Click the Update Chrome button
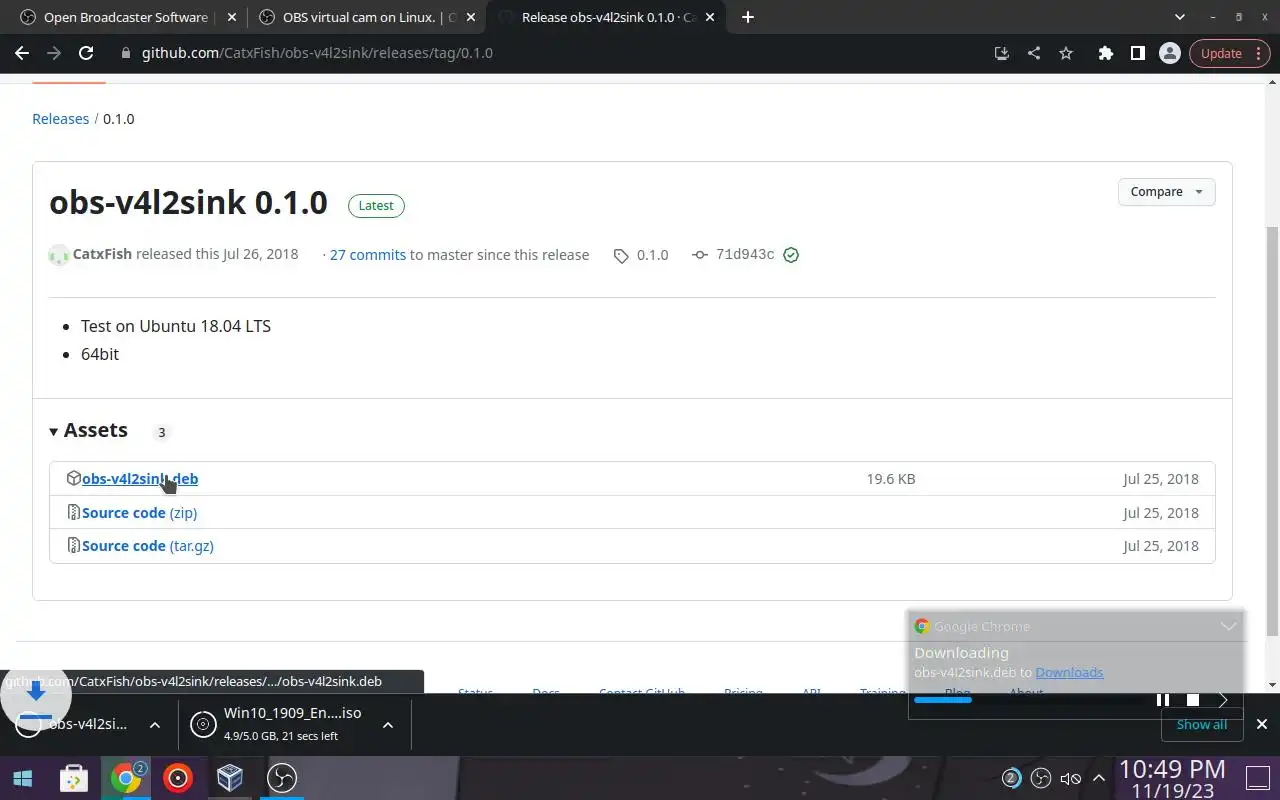The width and height of the screenshot is (1280, 800). [1230, 53]
